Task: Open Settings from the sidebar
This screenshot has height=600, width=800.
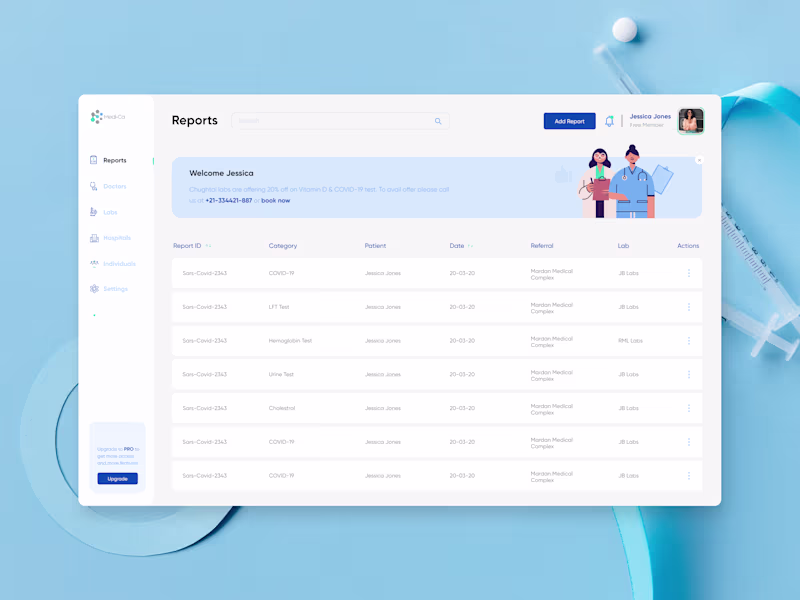Action: point(110,288)
